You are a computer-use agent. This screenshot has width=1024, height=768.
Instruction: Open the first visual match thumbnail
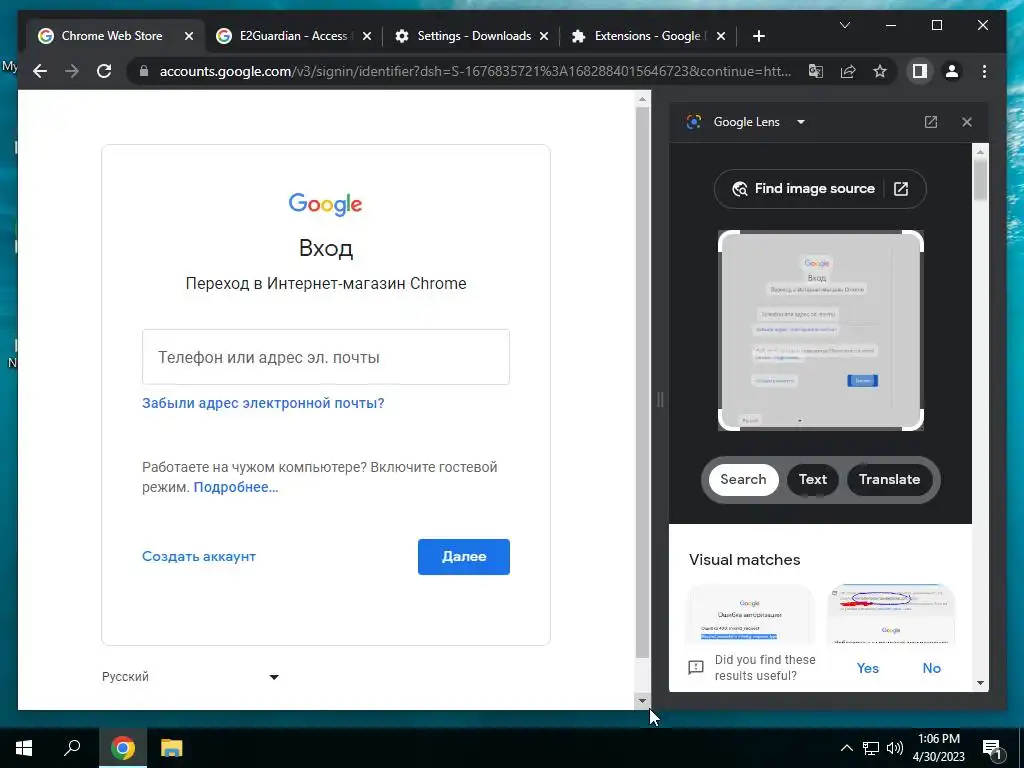(x=750, y=615)
